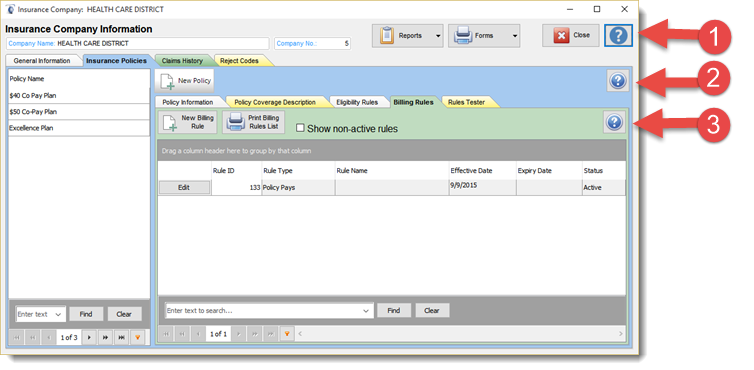
Task: Sort by Status column header
Action: point(604,171)
